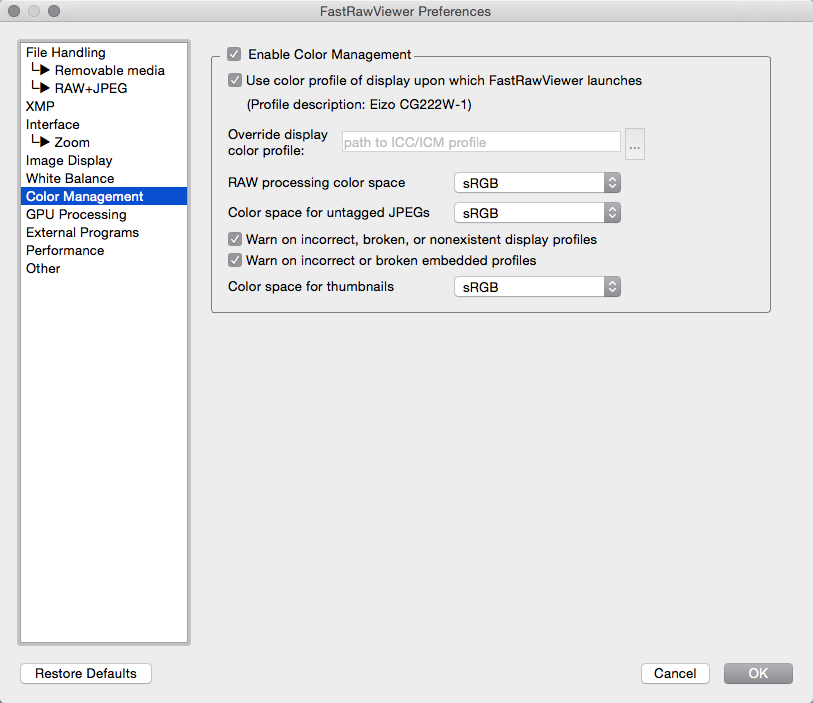The image size is (813, 703).
Task: Open Color space for untagged JPEGs dropdown
Action: tap(537, 213)
